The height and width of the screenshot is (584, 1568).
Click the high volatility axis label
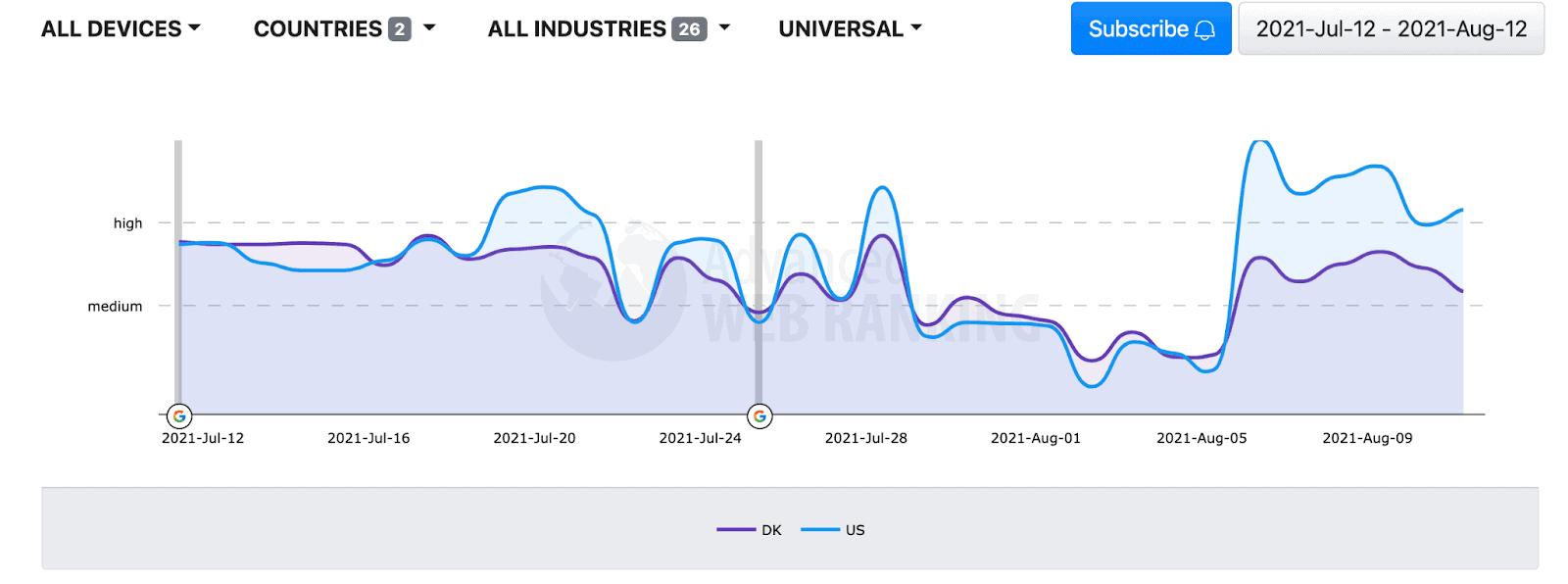click(127, 223)
